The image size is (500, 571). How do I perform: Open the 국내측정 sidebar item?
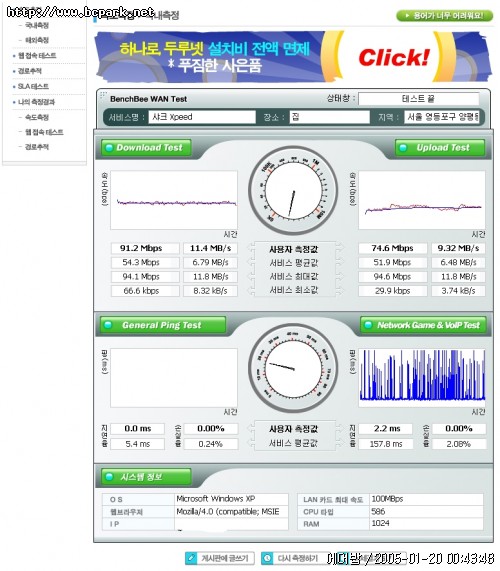pyautogui.click(x=37, y=25)
